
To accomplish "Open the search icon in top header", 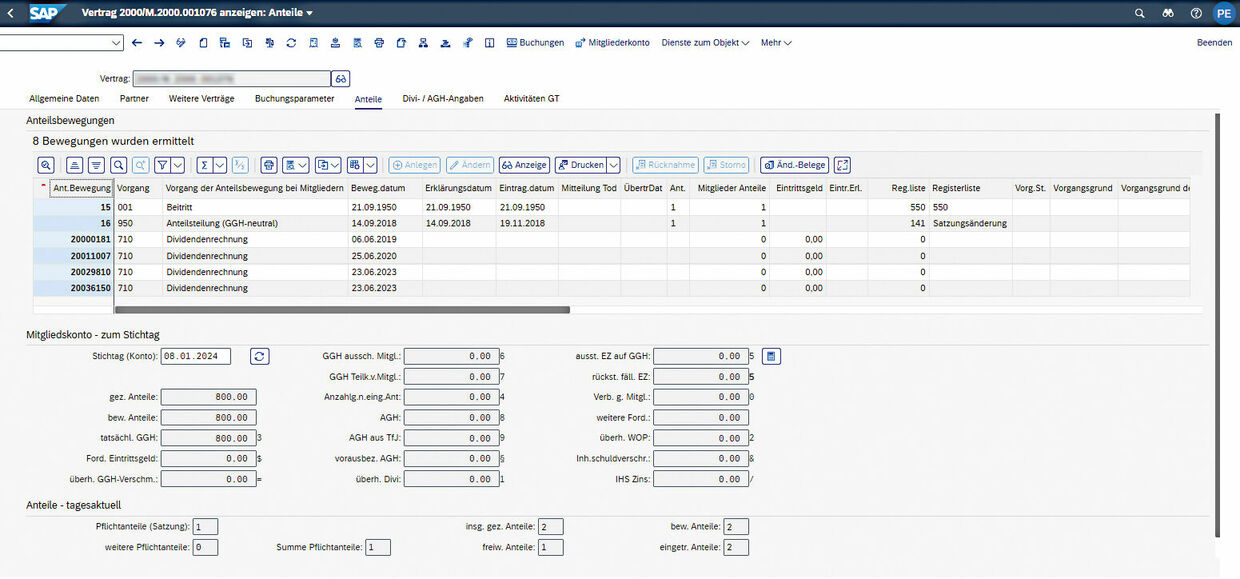I will click(1140, 13).
